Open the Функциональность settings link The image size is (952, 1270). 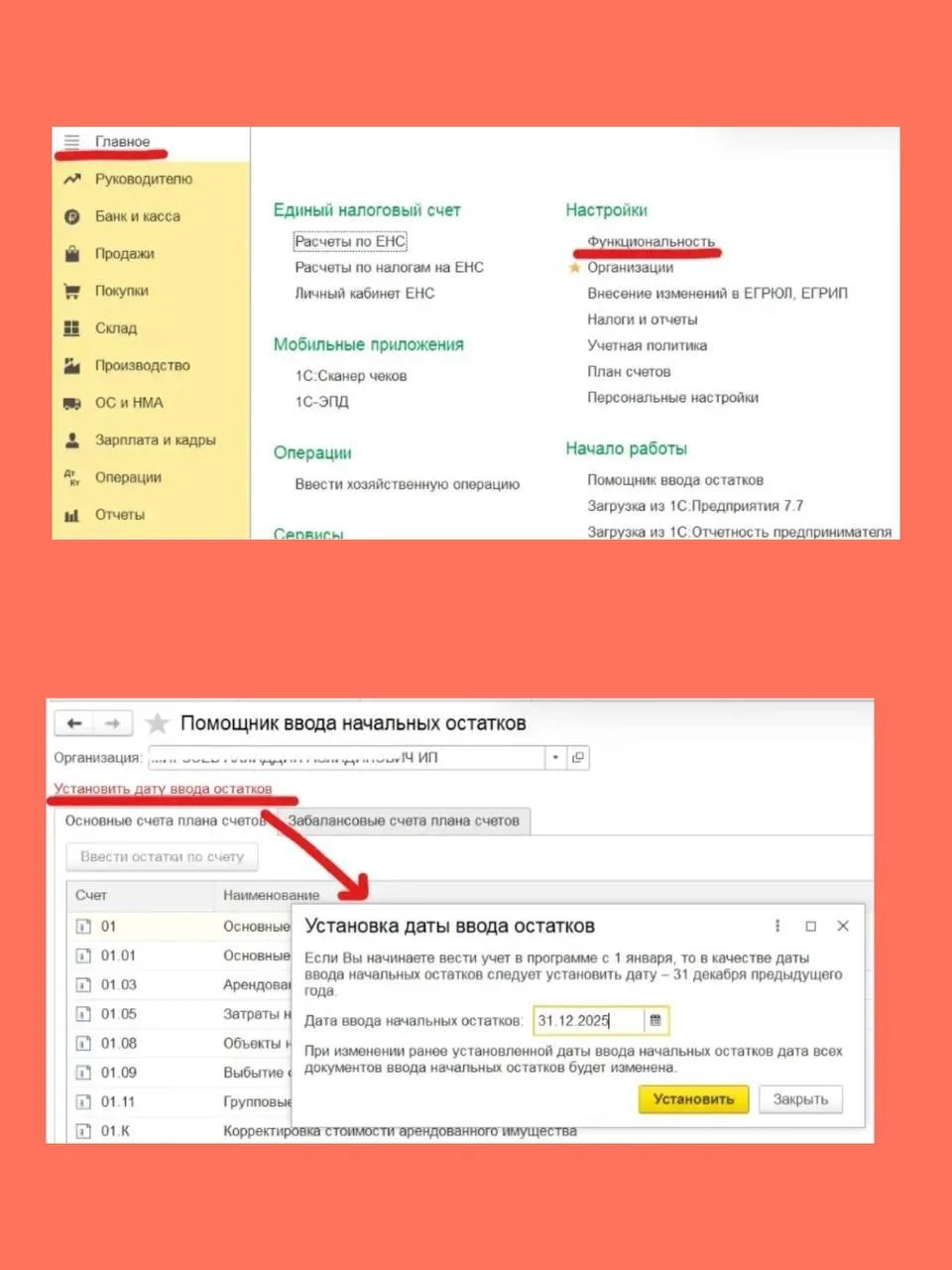pyautogui.click(x=651, y=241)
